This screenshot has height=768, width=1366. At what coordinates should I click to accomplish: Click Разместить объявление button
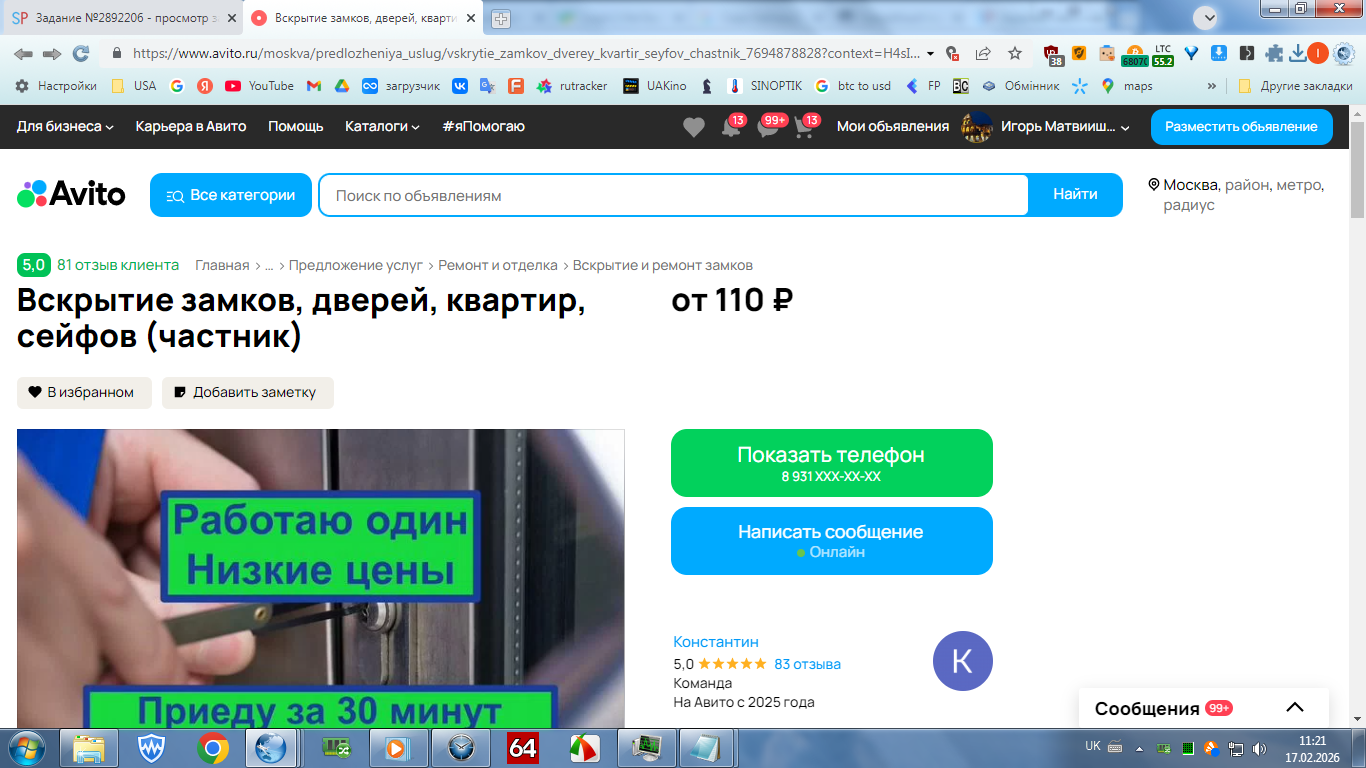(x=1241, y=127)
